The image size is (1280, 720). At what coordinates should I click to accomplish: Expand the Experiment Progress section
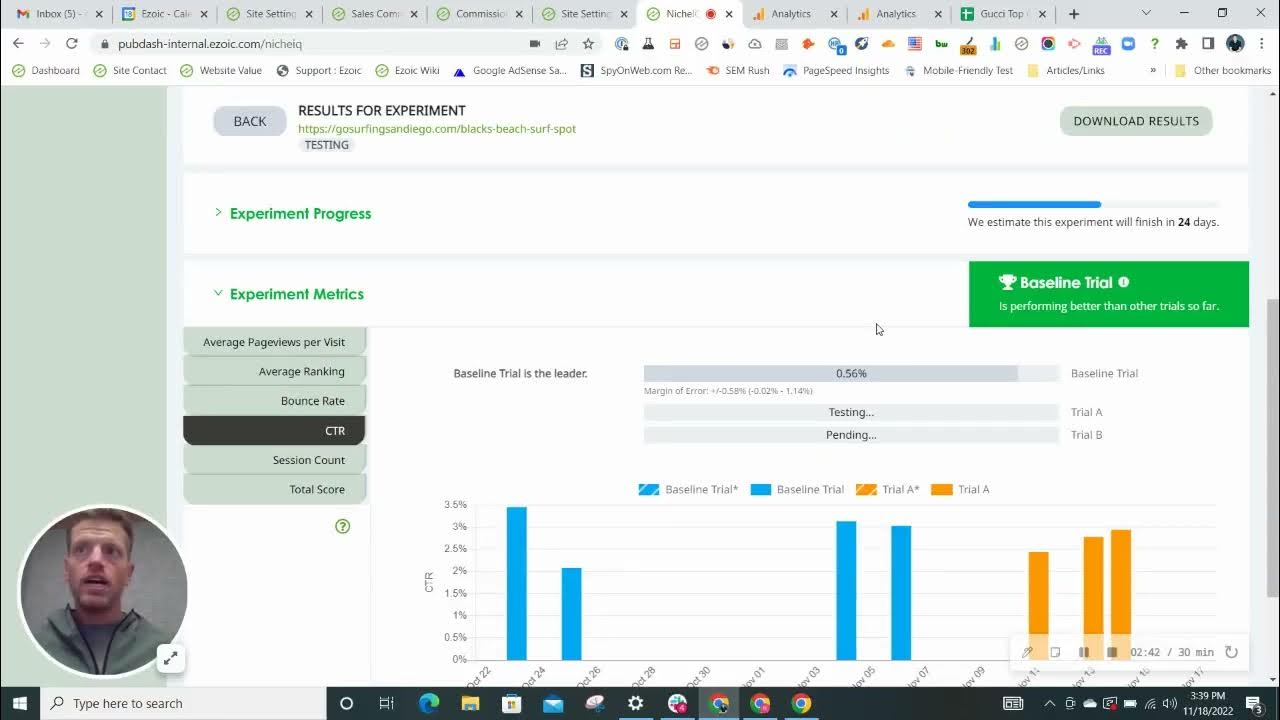click(x=300, y=213)
